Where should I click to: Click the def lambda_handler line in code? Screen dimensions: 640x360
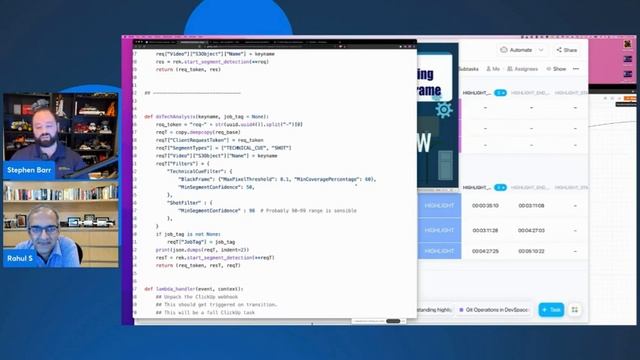pos(193,289)
